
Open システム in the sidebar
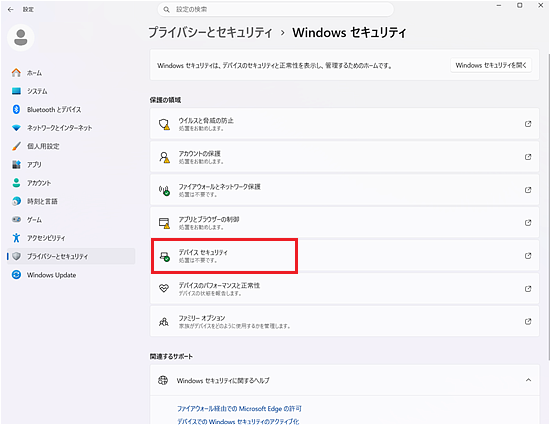pyautogui.click(x=71, y=91)
